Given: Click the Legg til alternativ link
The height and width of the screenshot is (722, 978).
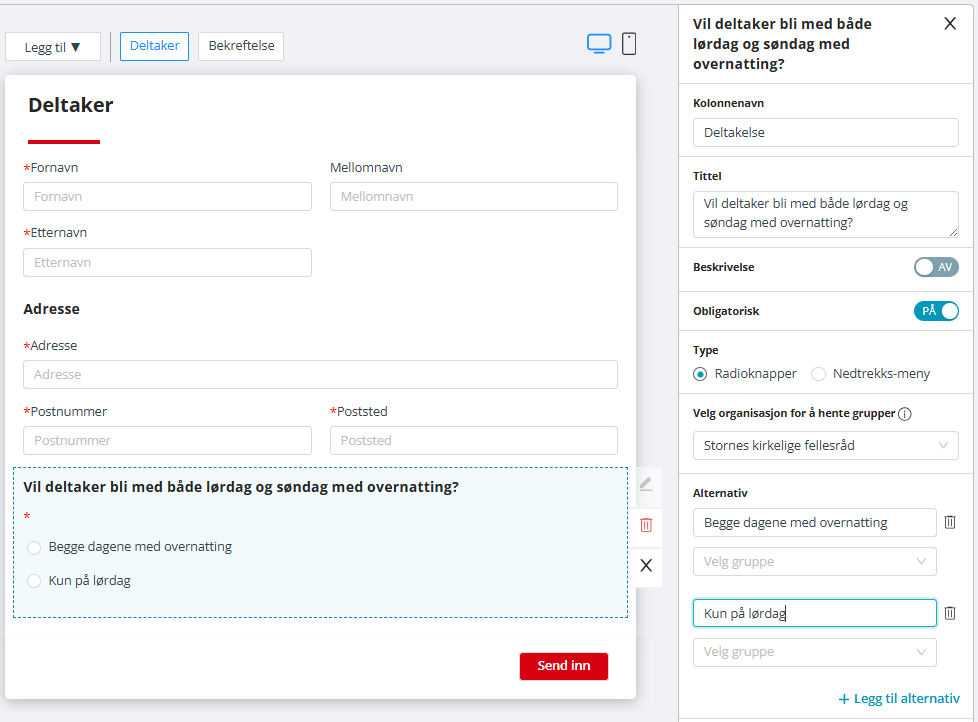Looking at the screenshot, I should pos(899,699).
